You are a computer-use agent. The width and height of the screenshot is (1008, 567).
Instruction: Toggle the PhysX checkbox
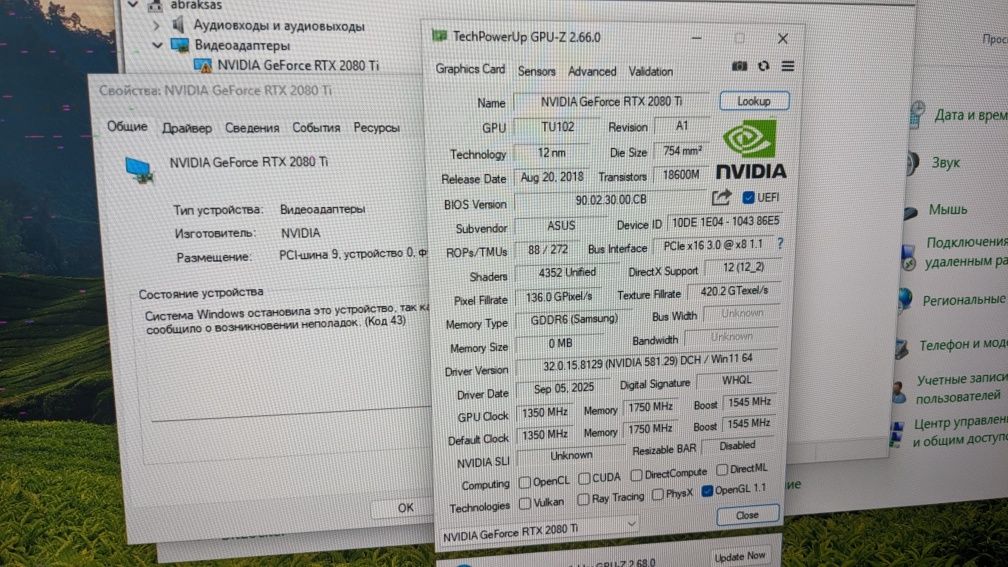pyautogui.click(x=657, y=494)
